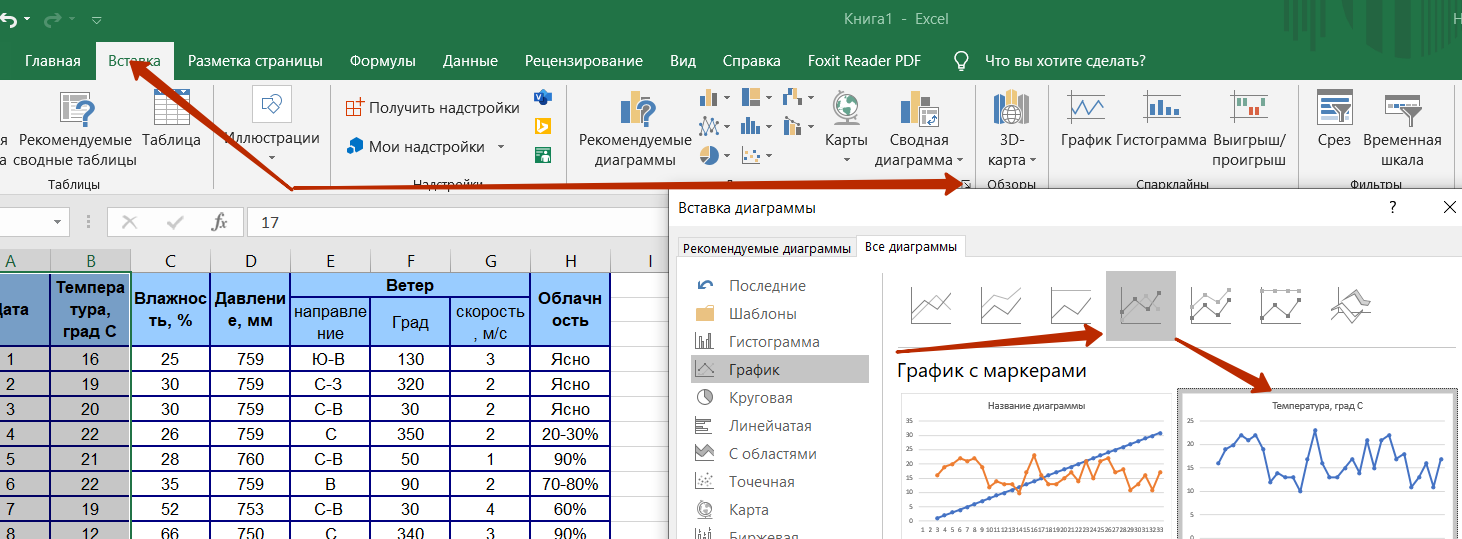The width and height of the screenshot is (1462, 539).
Task: Expand the My Add-ins (Мои надстройки) dropdown
Action: tap(501, 147)
